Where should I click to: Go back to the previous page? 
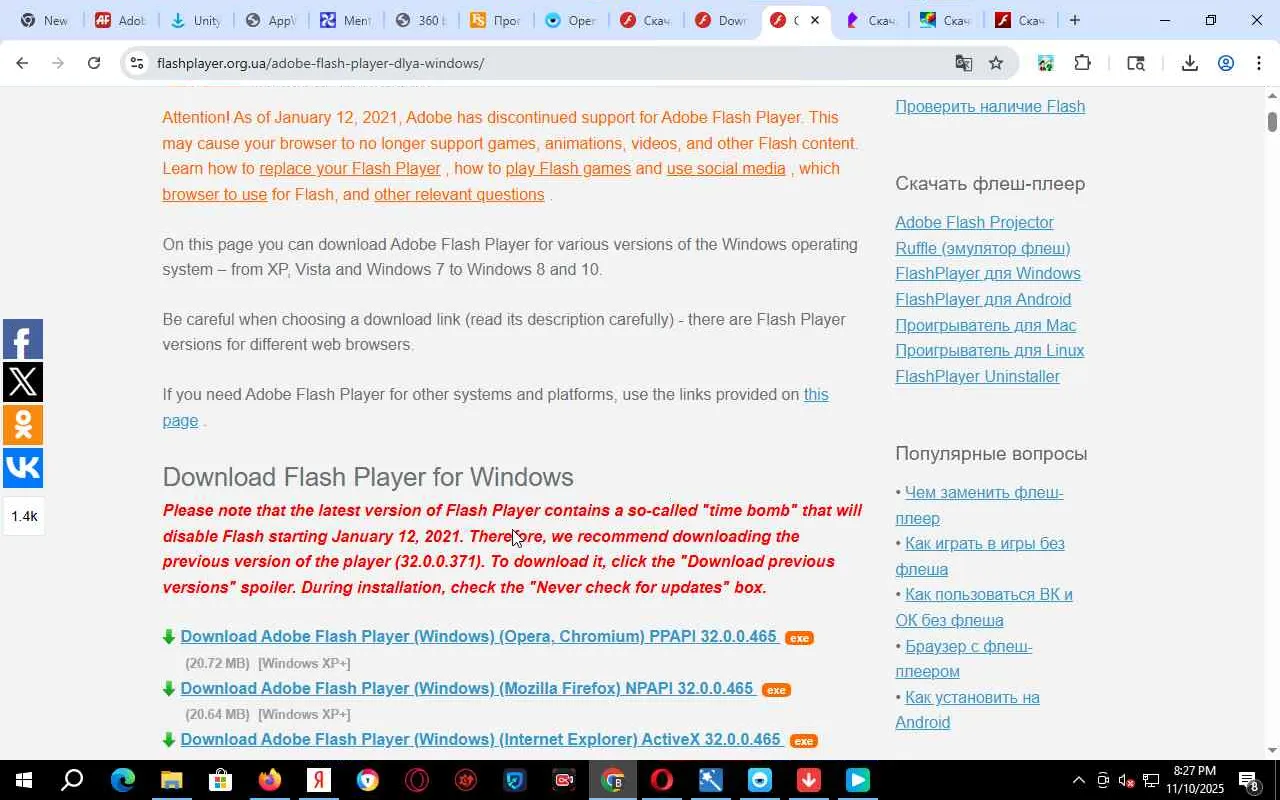coord(21,63)
